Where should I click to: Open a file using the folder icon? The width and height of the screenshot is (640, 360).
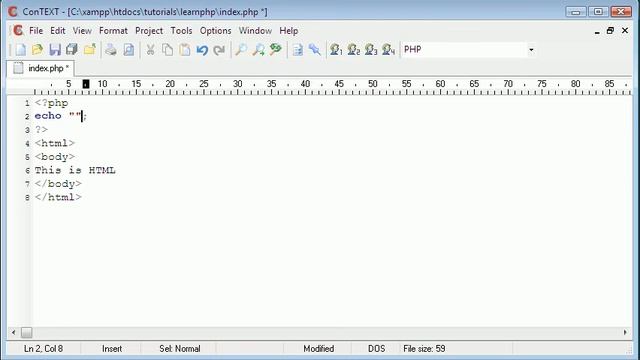(x=38, y=50)
